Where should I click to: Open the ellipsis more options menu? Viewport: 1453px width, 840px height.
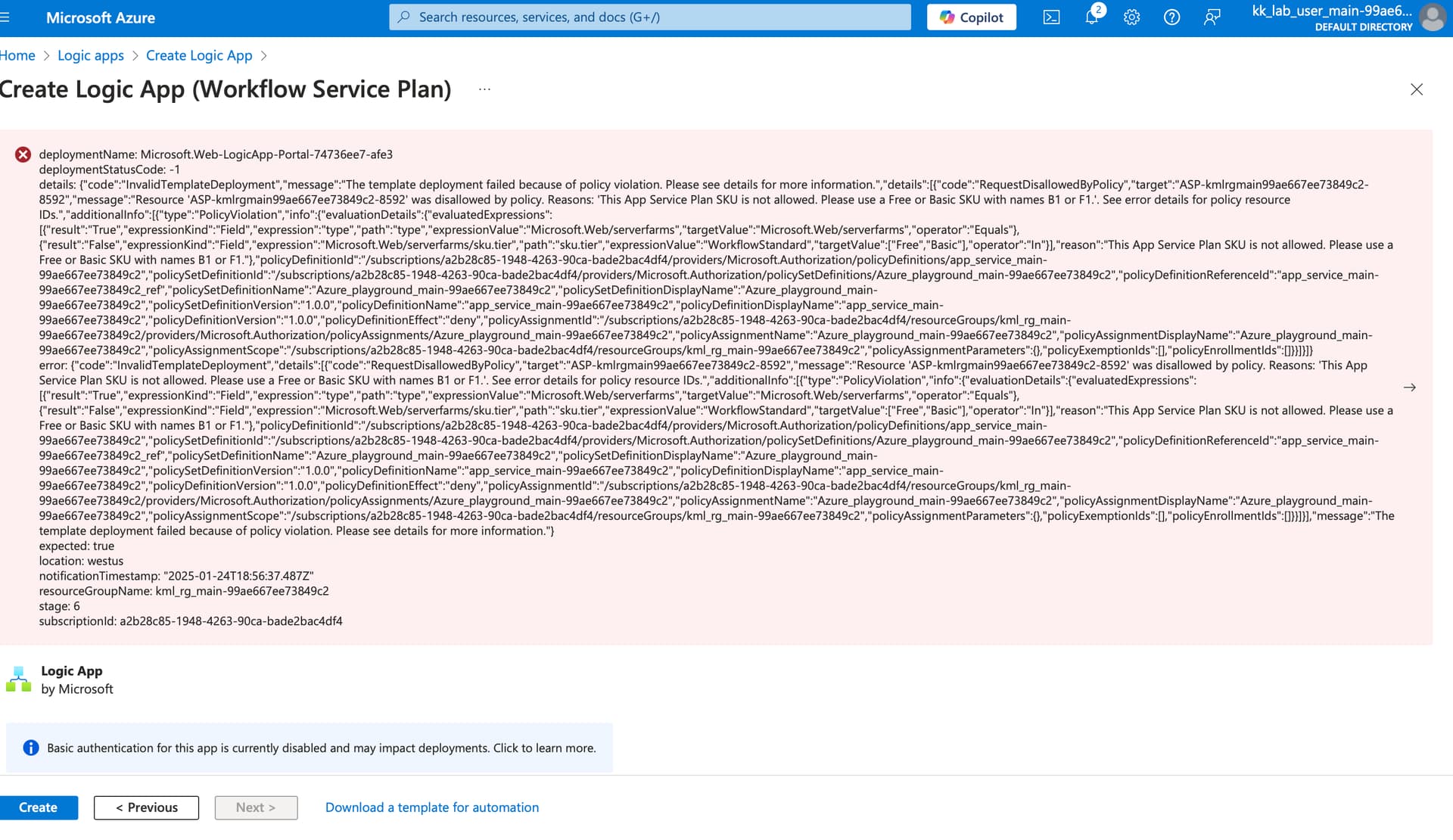484,89
